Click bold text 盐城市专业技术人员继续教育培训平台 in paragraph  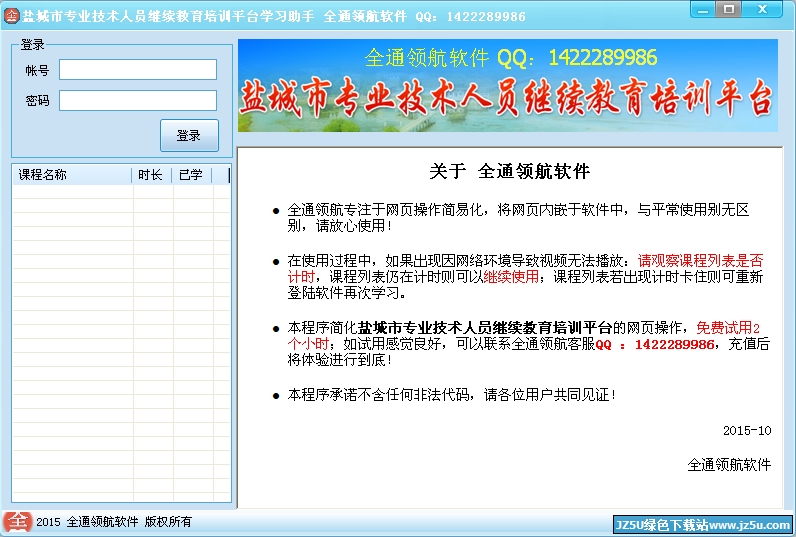(485, 328)
